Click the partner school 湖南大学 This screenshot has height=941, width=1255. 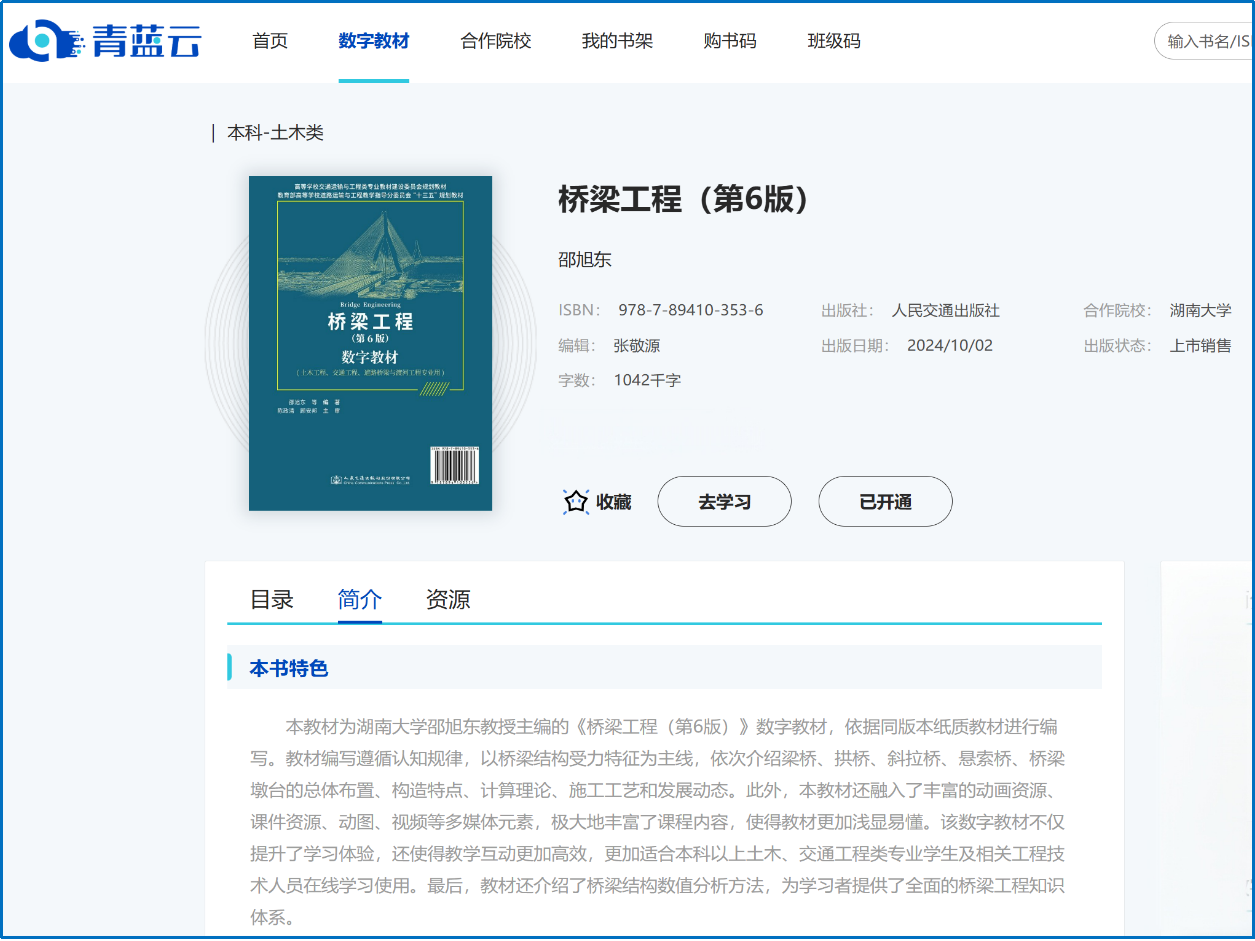(x=1200, y=311)
